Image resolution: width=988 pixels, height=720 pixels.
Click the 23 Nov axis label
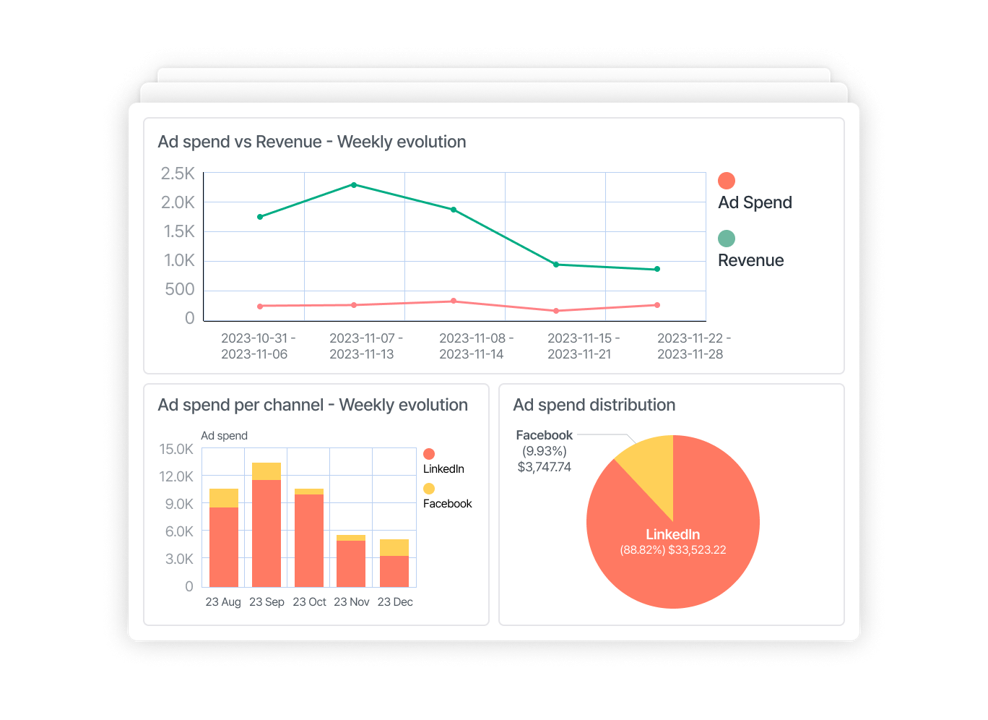(352, 602)
